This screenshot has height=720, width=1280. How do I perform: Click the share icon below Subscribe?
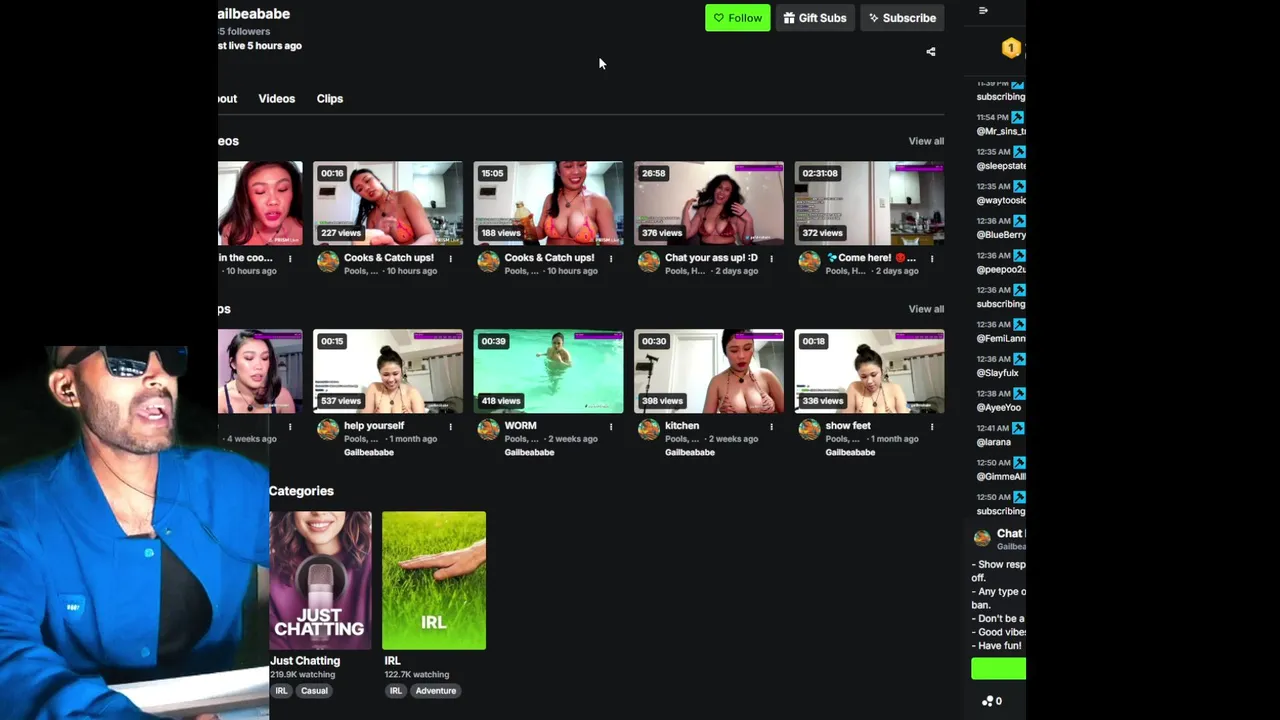coord(931,52)
